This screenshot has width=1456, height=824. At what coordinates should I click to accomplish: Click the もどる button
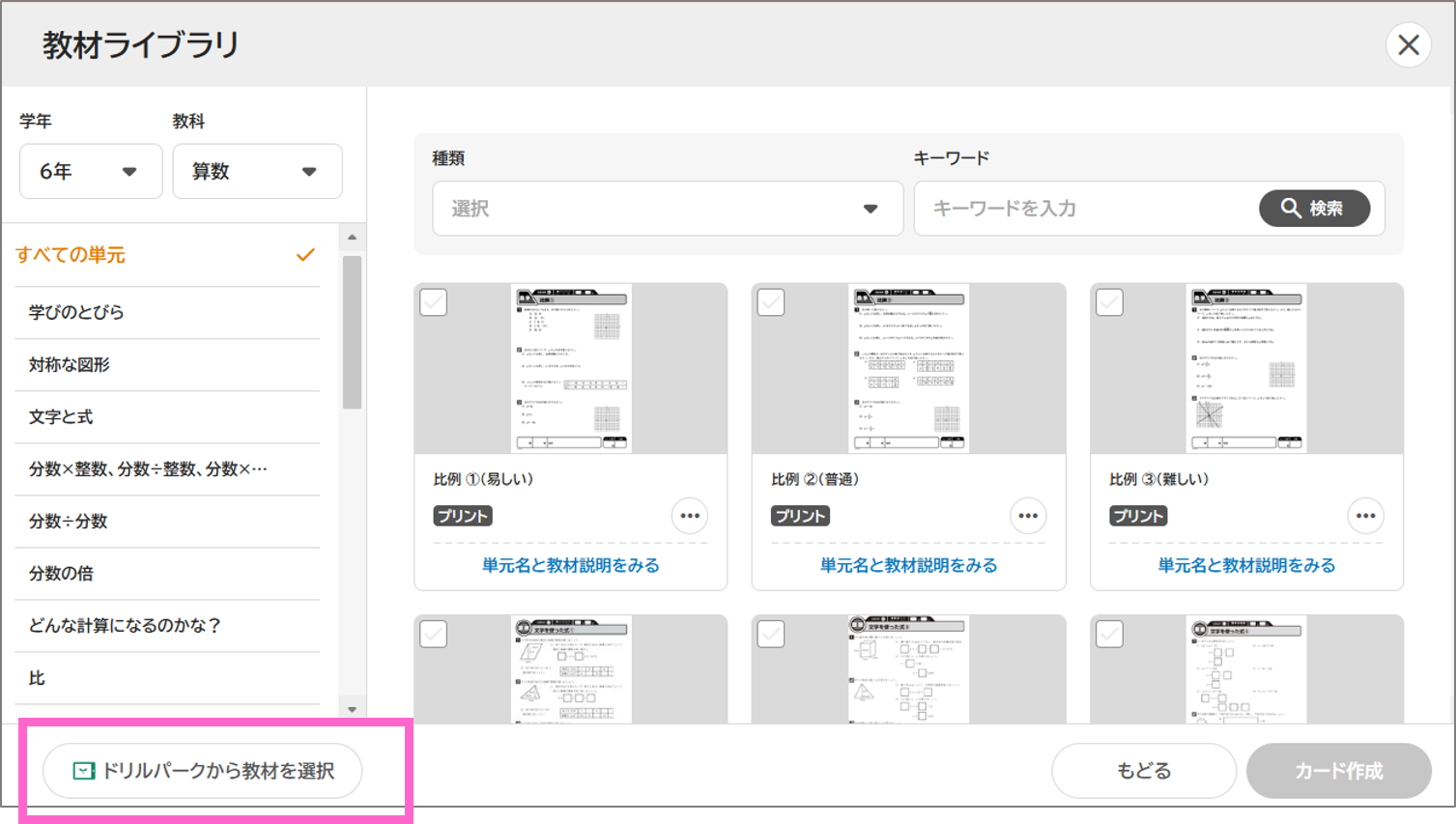[1144, 771]
